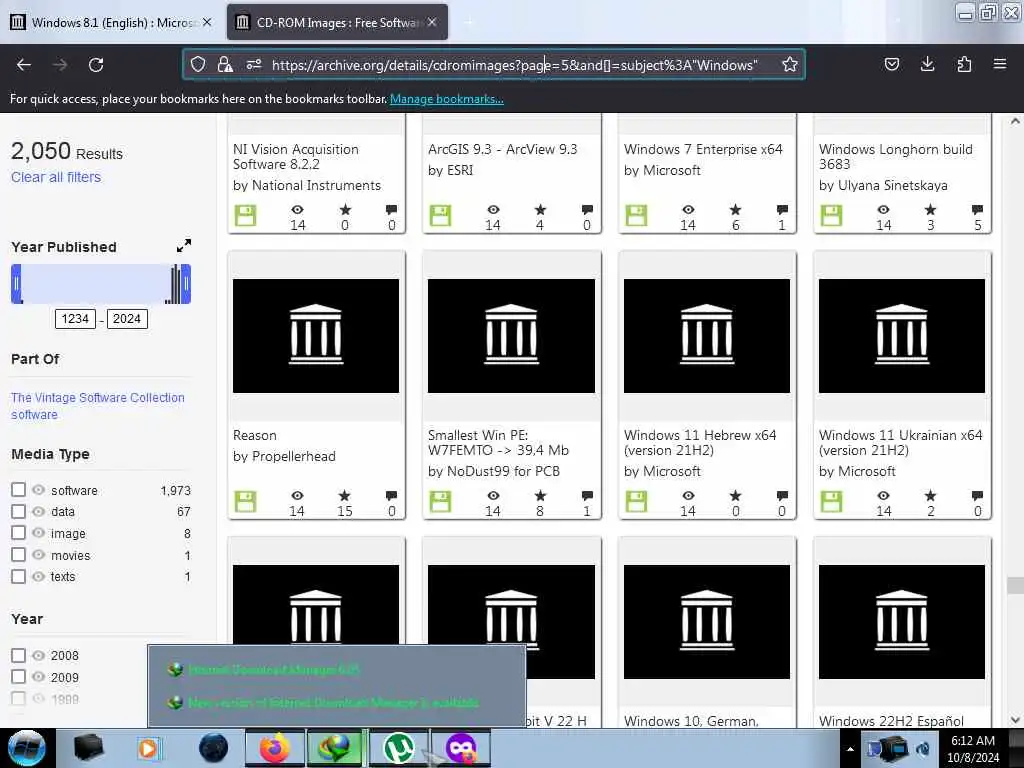Open the ArcGIS 9.3 - ArcView 9.3 title

pyautogui.click(x=502, y=149)
